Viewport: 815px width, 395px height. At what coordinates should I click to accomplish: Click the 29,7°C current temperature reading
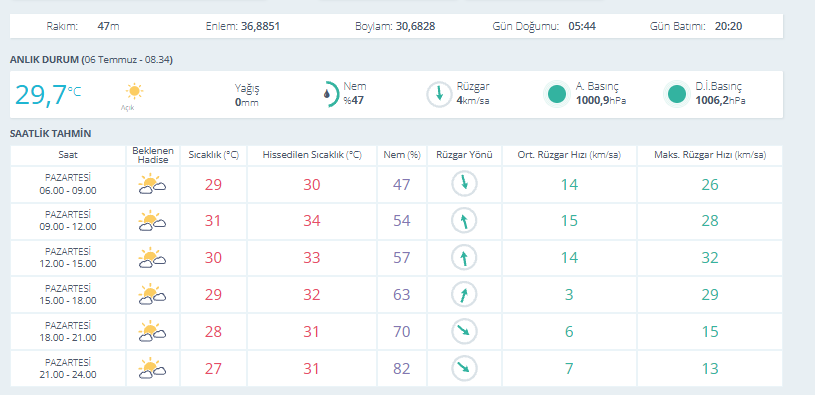[x=48, y=95]
